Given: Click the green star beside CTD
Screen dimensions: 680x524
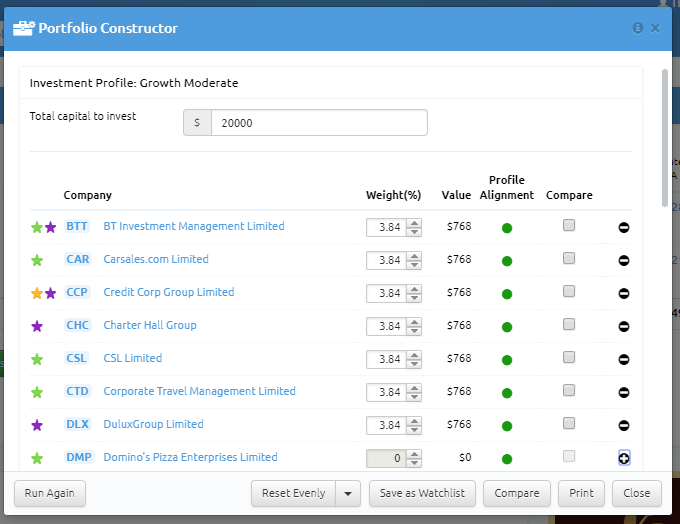Looking at the screenshot, I should click(x=37, y=392).
